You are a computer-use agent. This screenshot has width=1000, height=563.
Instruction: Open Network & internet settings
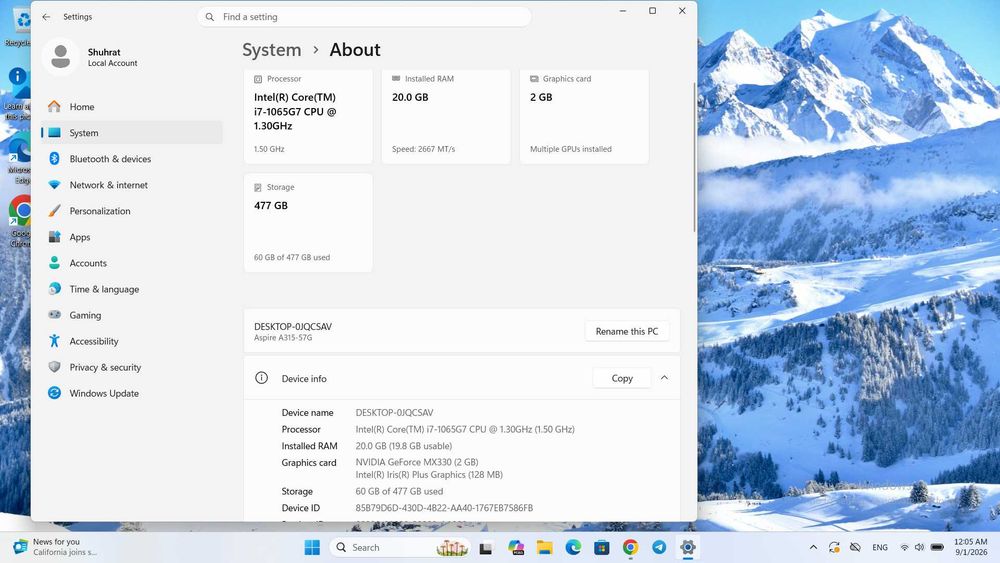132,185
